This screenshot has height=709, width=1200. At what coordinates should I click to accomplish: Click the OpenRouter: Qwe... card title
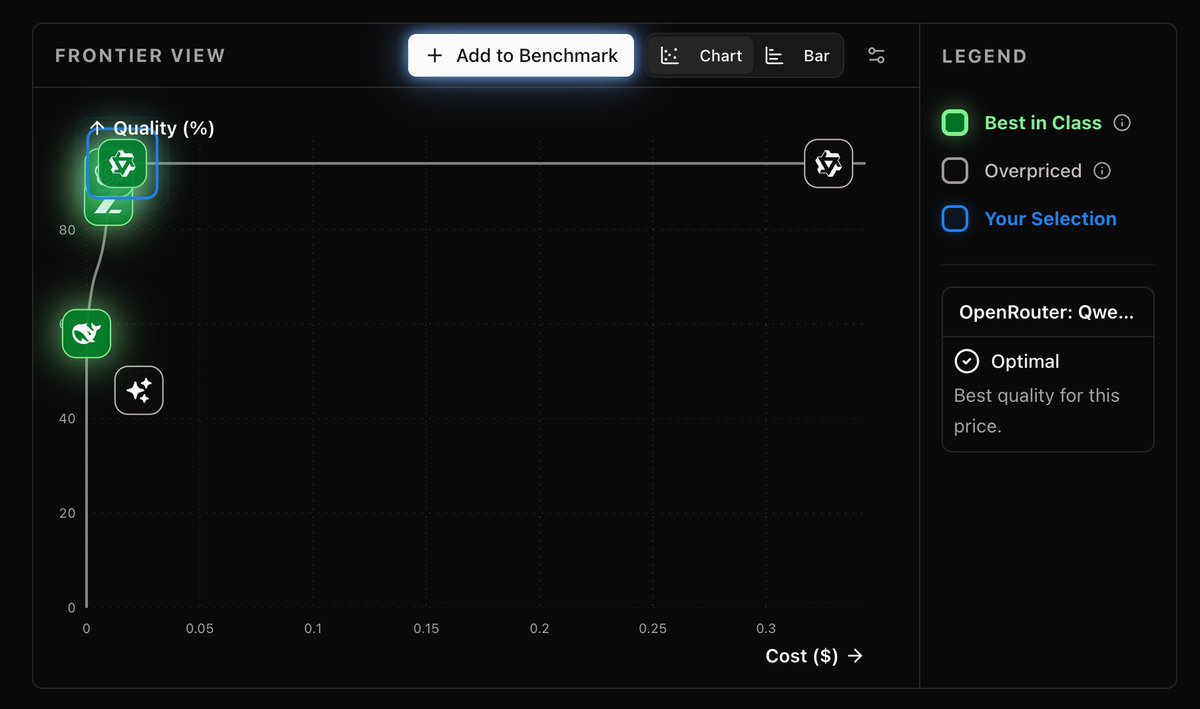click(x=1046, y=312)
